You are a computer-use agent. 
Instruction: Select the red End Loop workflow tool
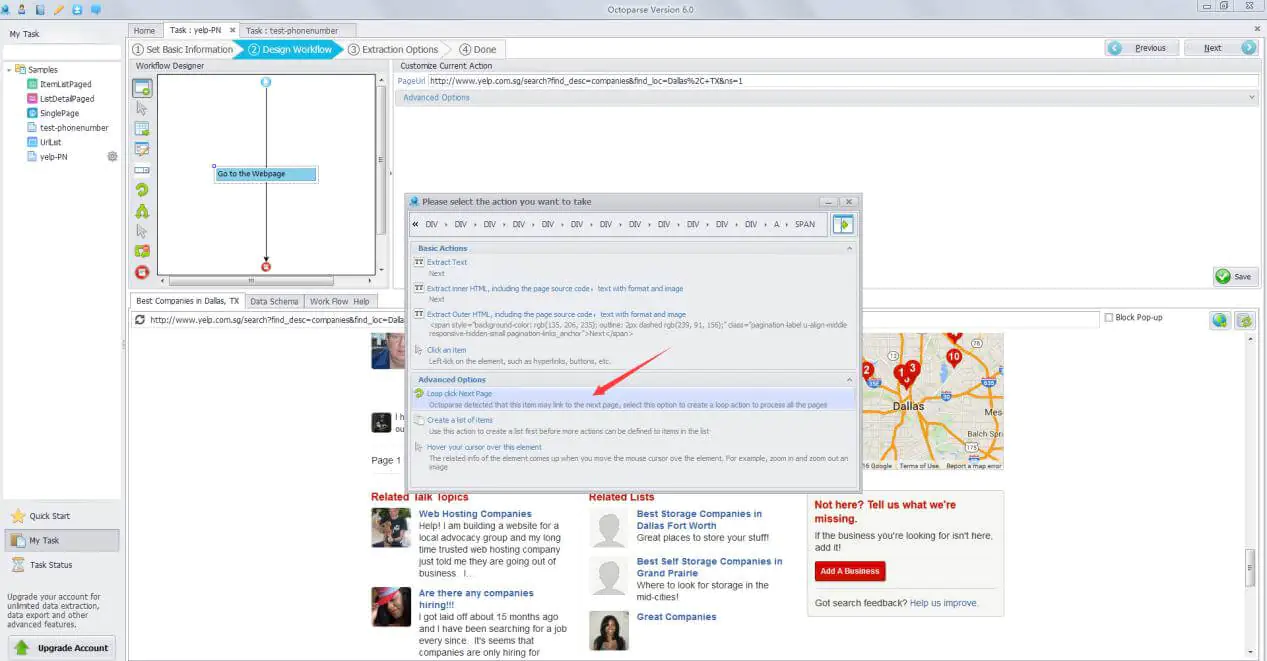coord(142,272)
